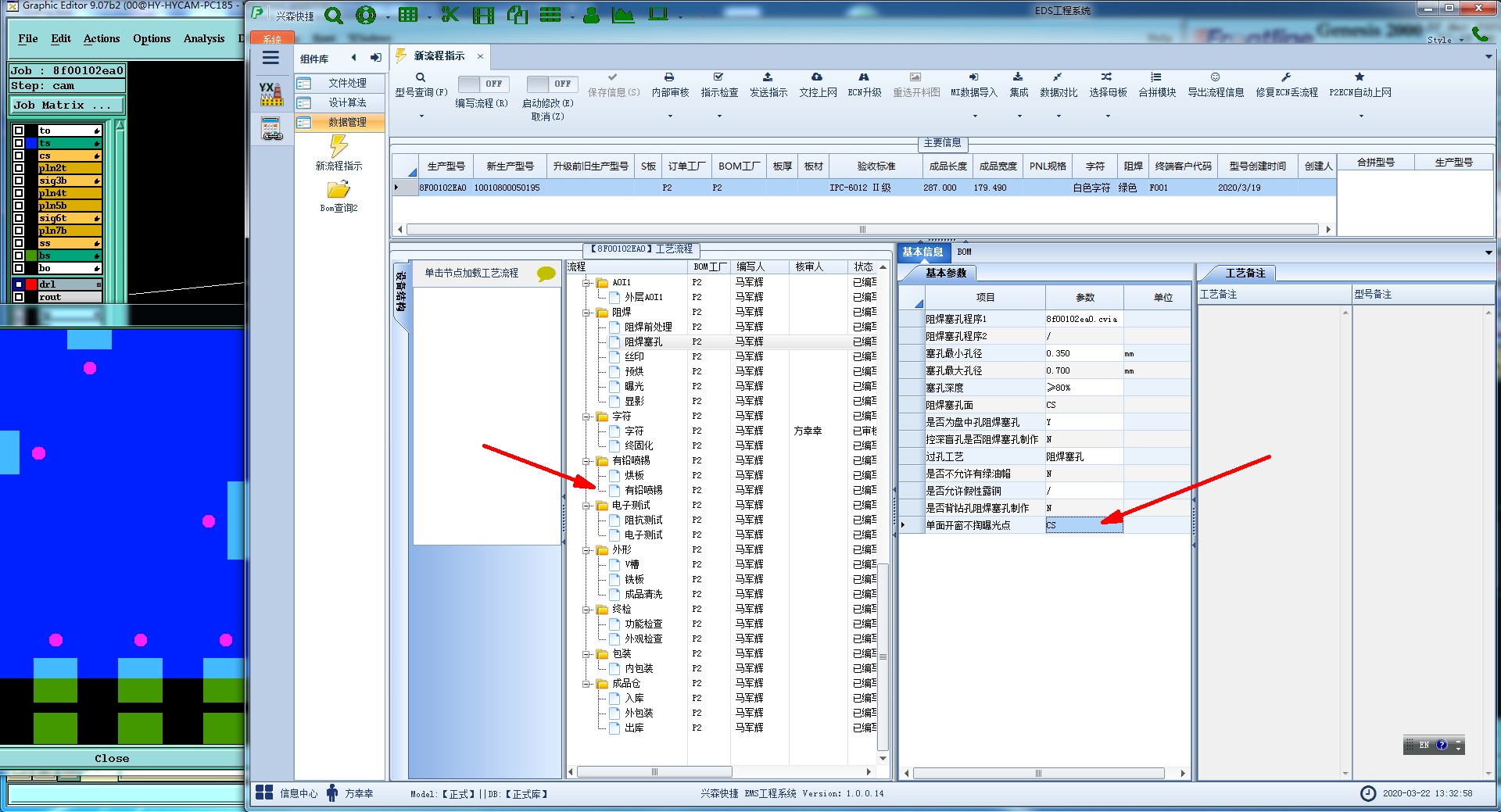Open the Analysis menu in Graphic Editor
This screenshot has width=1501, height=812.
204,38
